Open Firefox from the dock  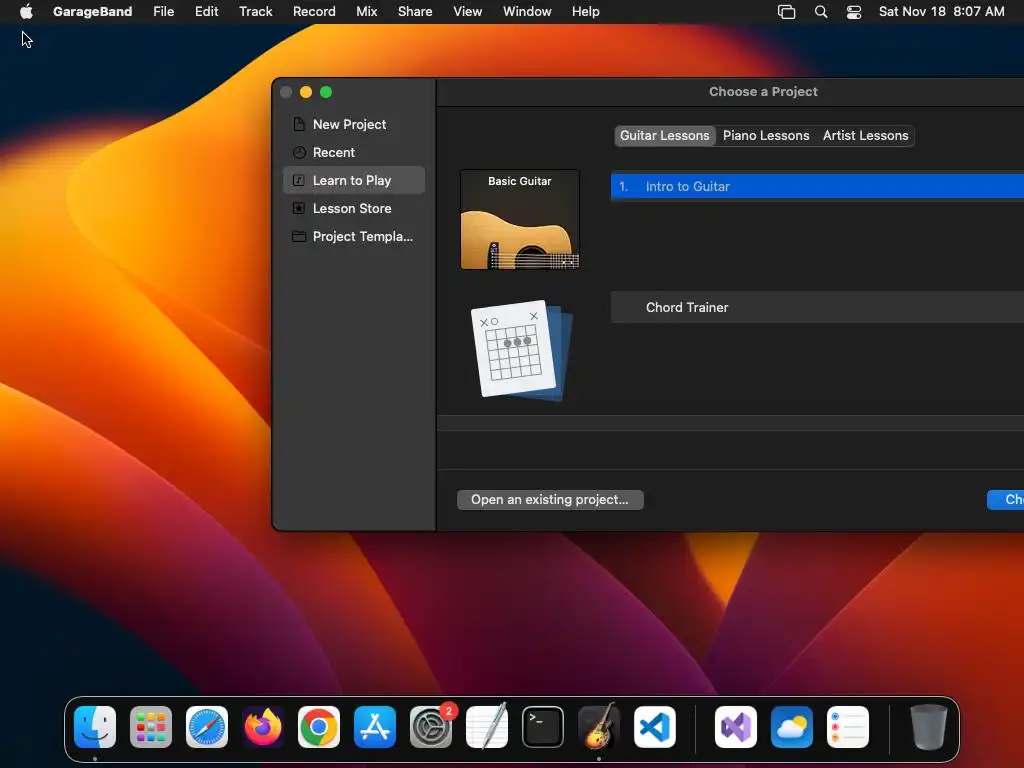pyautogui.click(x=263, y=726)
